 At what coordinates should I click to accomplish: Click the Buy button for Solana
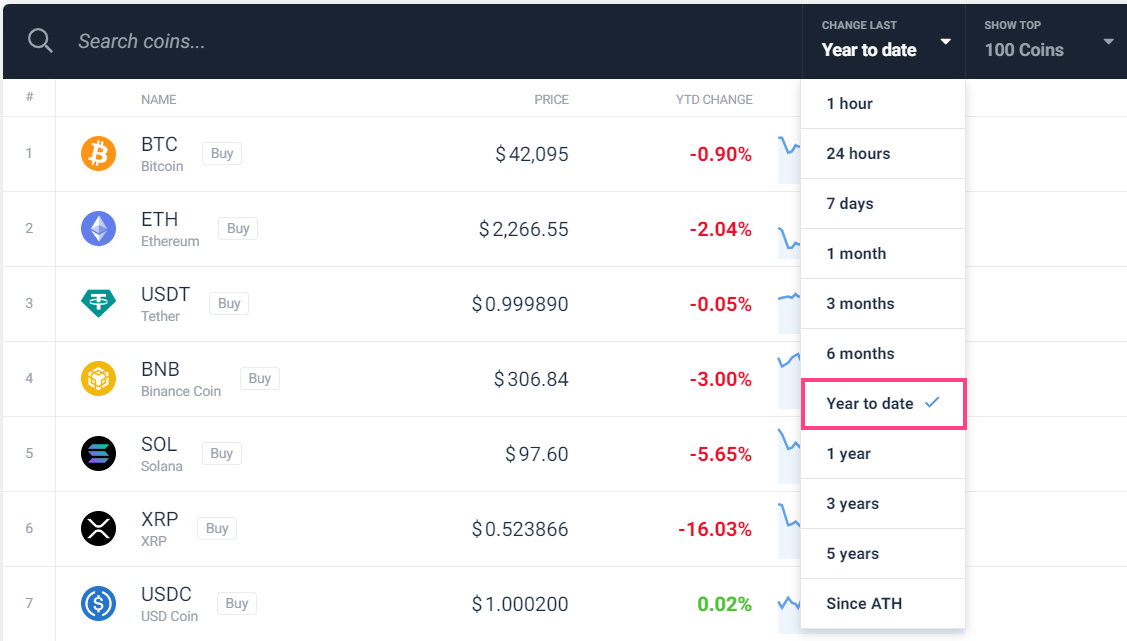221,453
